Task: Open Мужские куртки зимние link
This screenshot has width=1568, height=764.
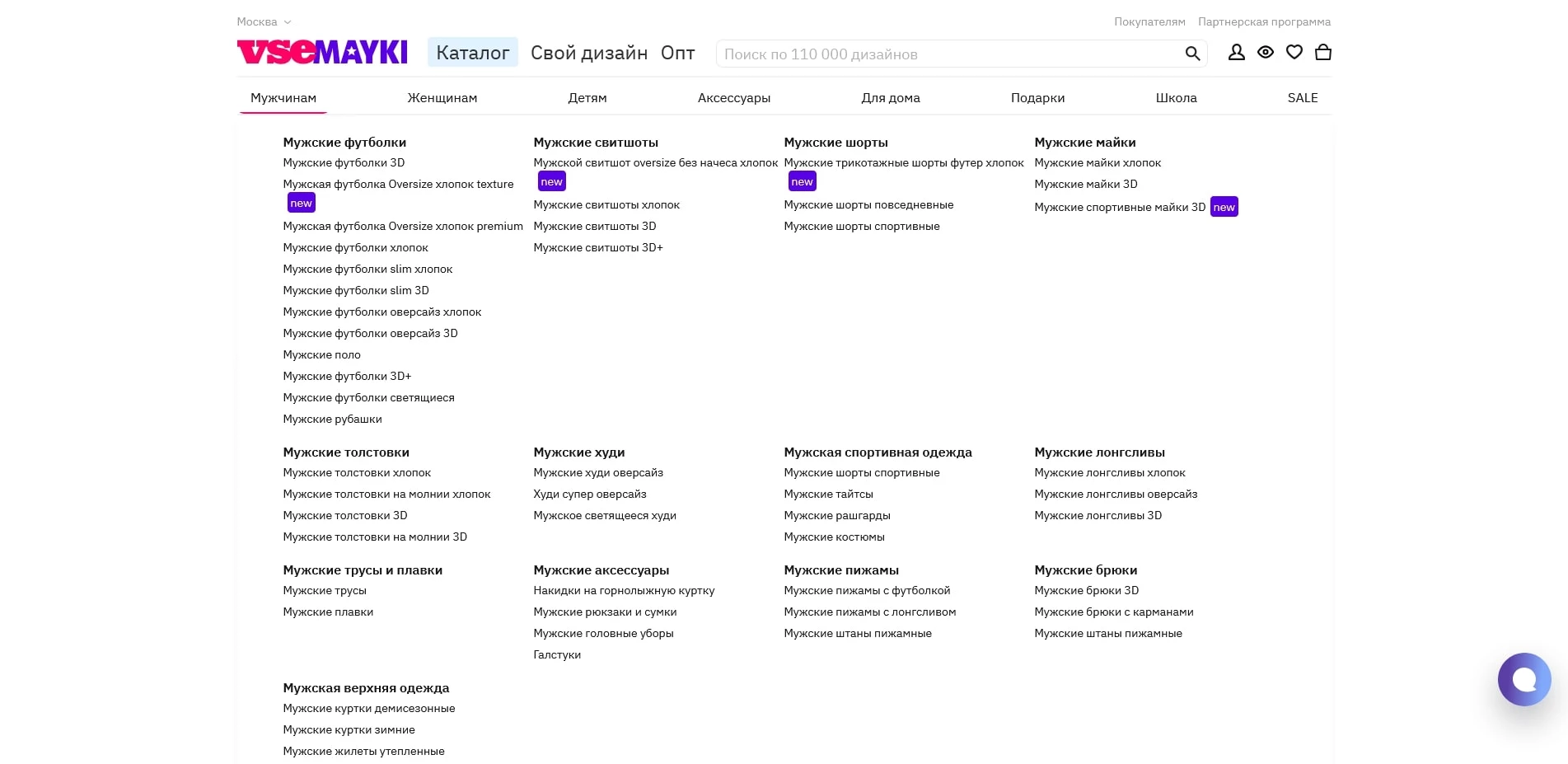Action: coord(349,730)
